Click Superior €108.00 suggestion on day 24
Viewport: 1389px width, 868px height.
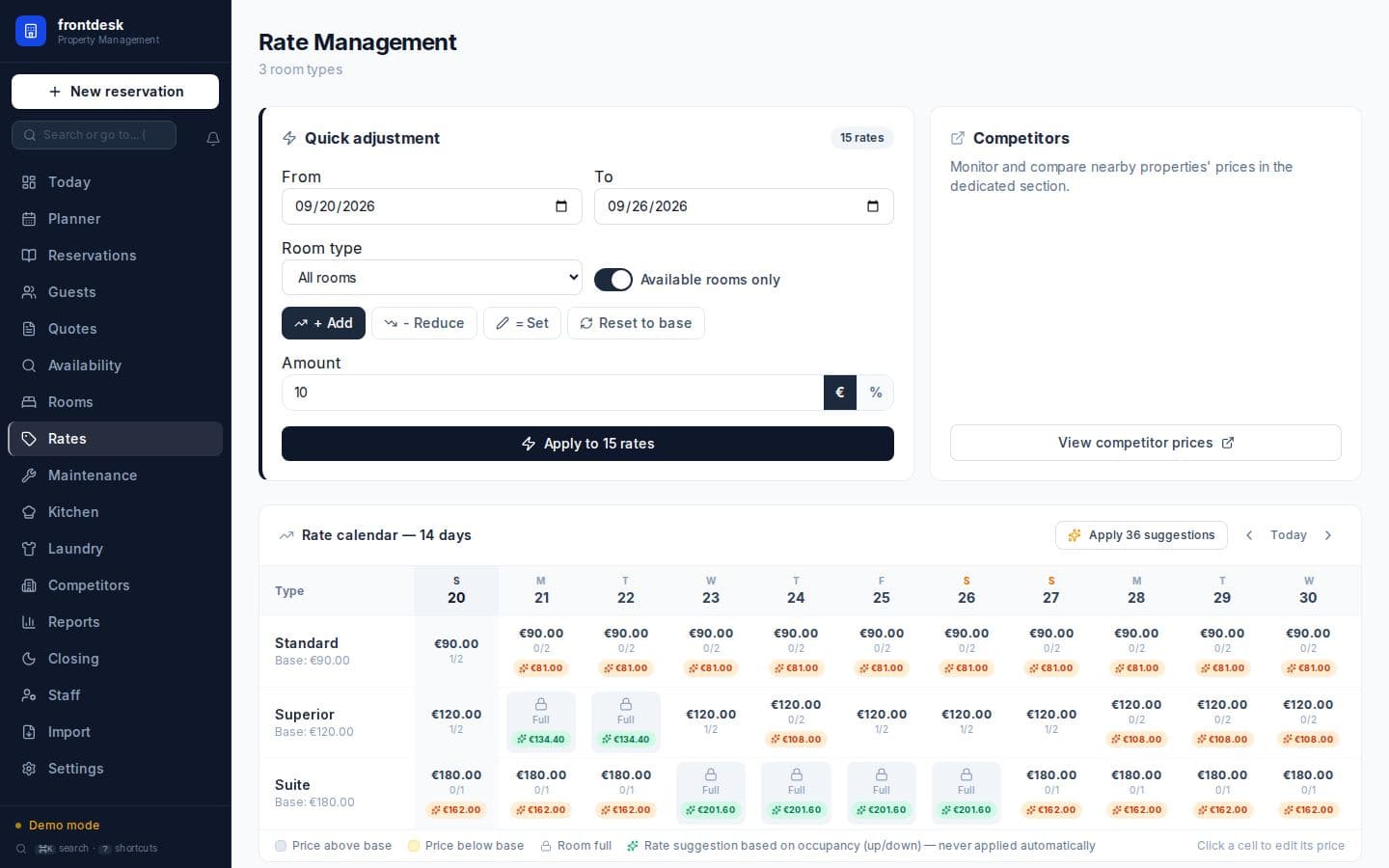(796, 740)
